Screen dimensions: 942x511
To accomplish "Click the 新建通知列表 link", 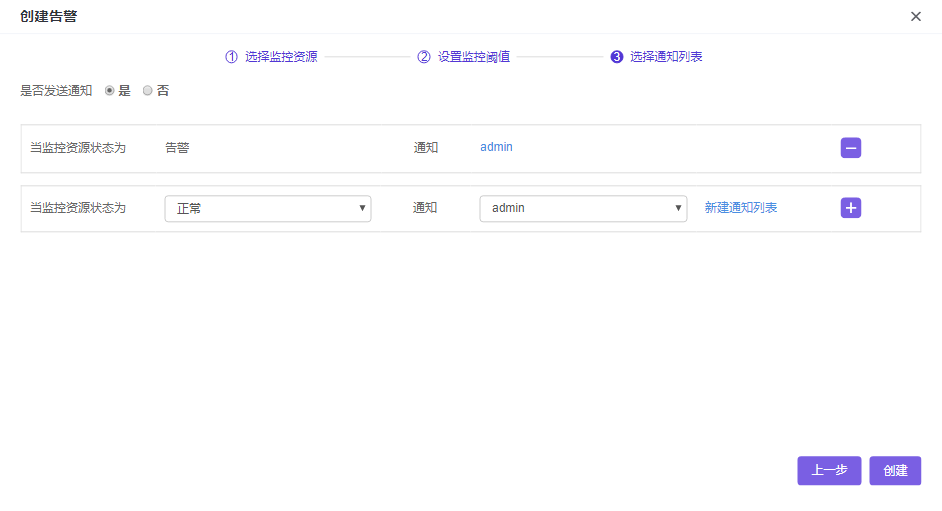I will pos(741,208).
